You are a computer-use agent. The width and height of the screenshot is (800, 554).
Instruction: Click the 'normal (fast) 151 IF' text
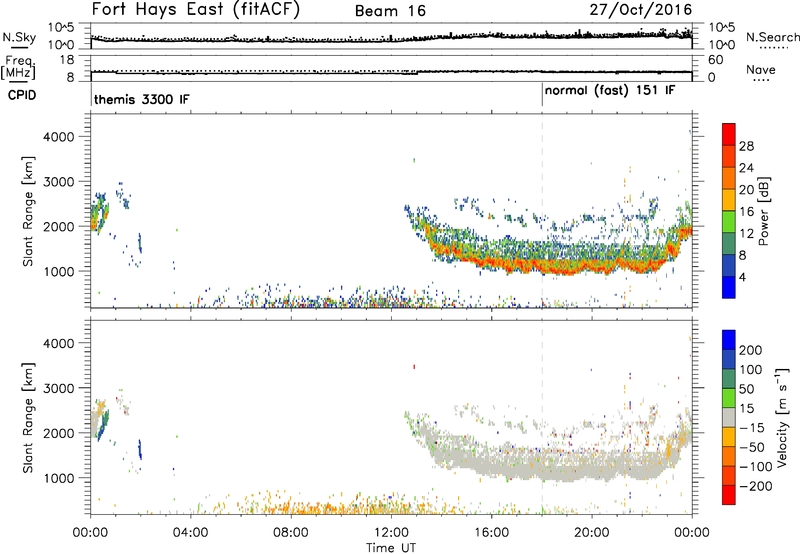[610, 91]
